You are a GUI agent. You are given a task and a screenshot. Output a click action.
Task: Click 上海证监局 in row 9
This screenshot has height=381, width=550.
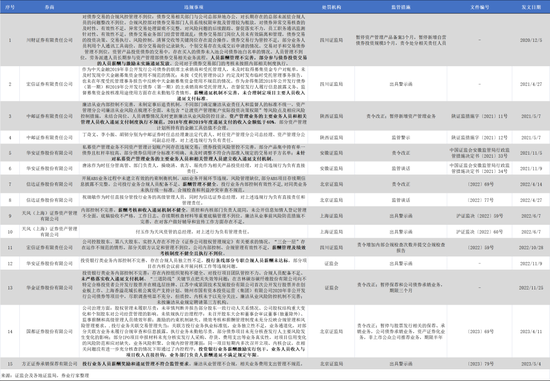coord(331,216)
